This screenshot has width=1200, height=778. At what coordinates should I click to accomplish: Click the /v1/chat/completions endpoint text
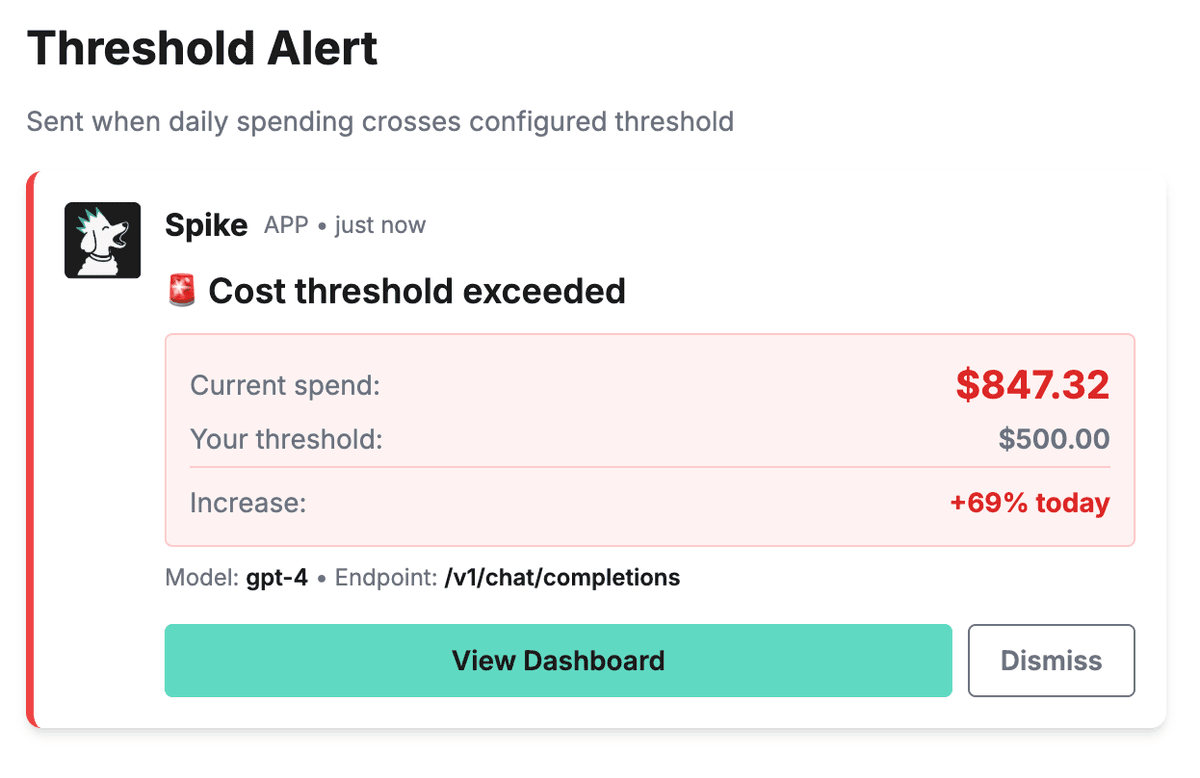(x=560, y=577)
